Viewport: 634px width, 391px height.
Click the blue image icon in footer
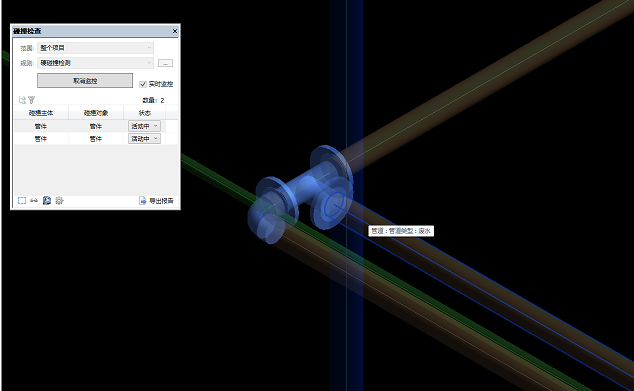pos(47,201)
